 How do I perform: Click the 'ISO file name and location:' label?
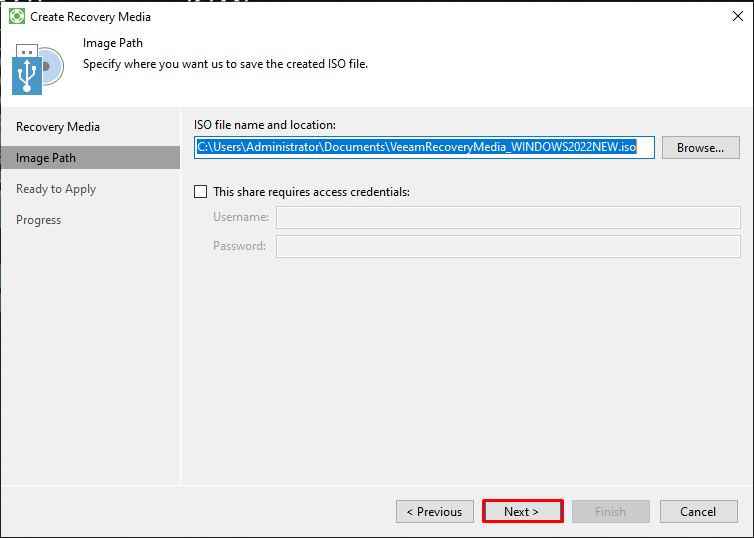point(265,125)
